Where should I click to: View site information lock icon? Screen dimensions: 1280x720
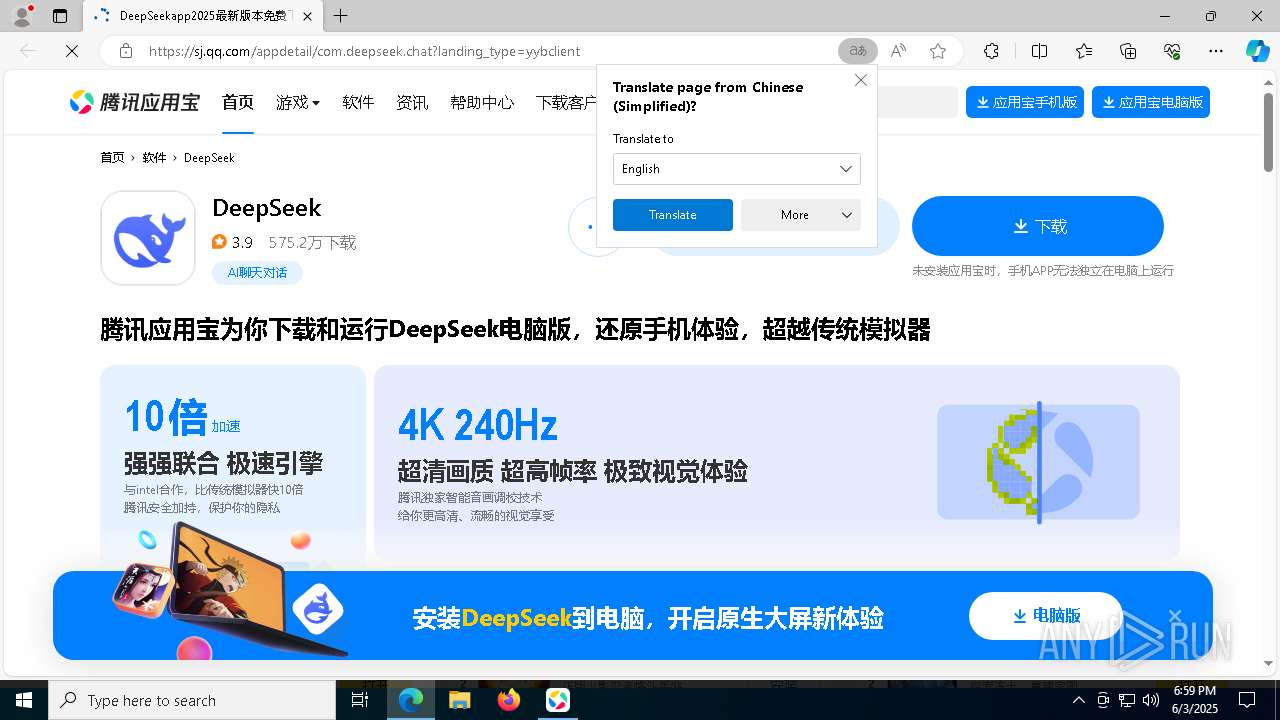[x=126, y=51]
